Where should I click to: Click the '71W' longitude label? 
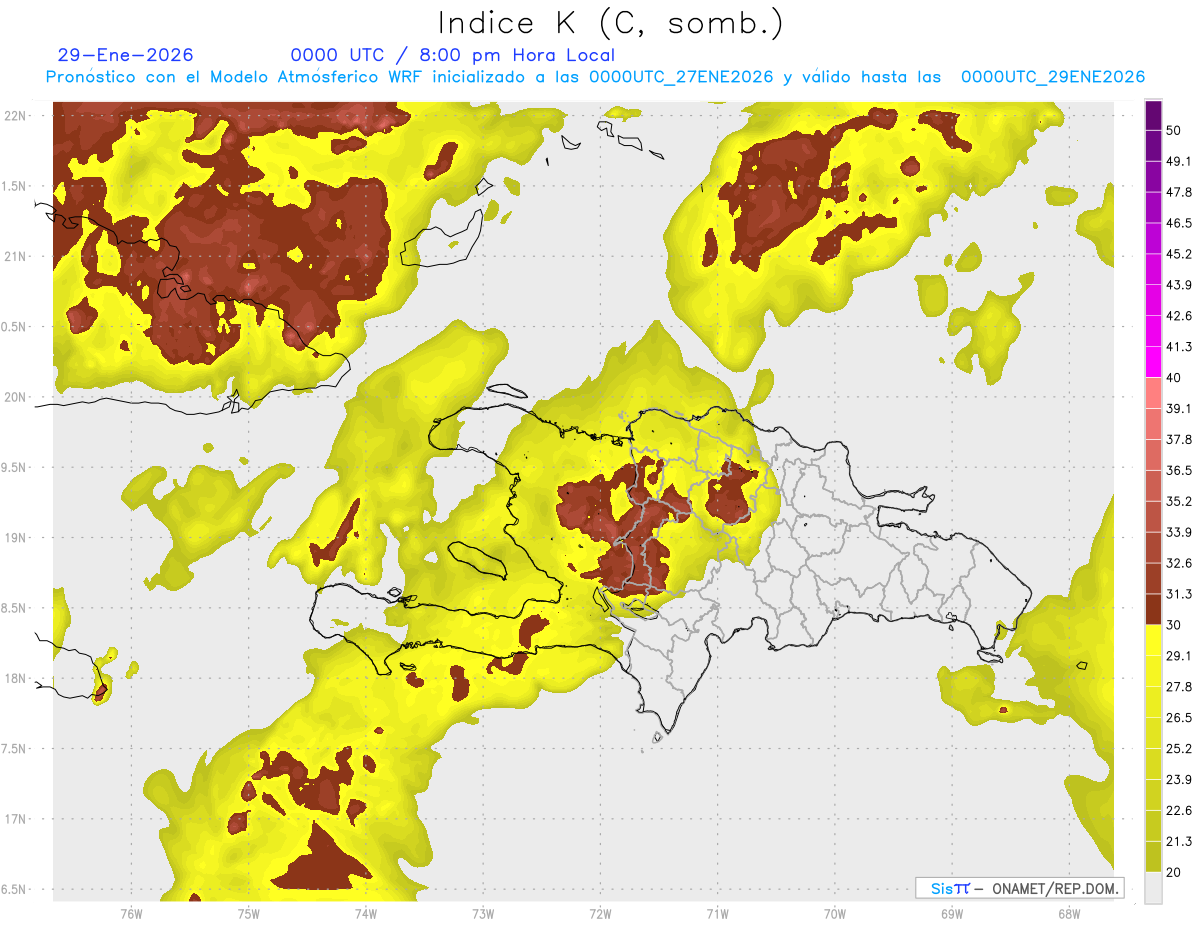coord(718,914)
